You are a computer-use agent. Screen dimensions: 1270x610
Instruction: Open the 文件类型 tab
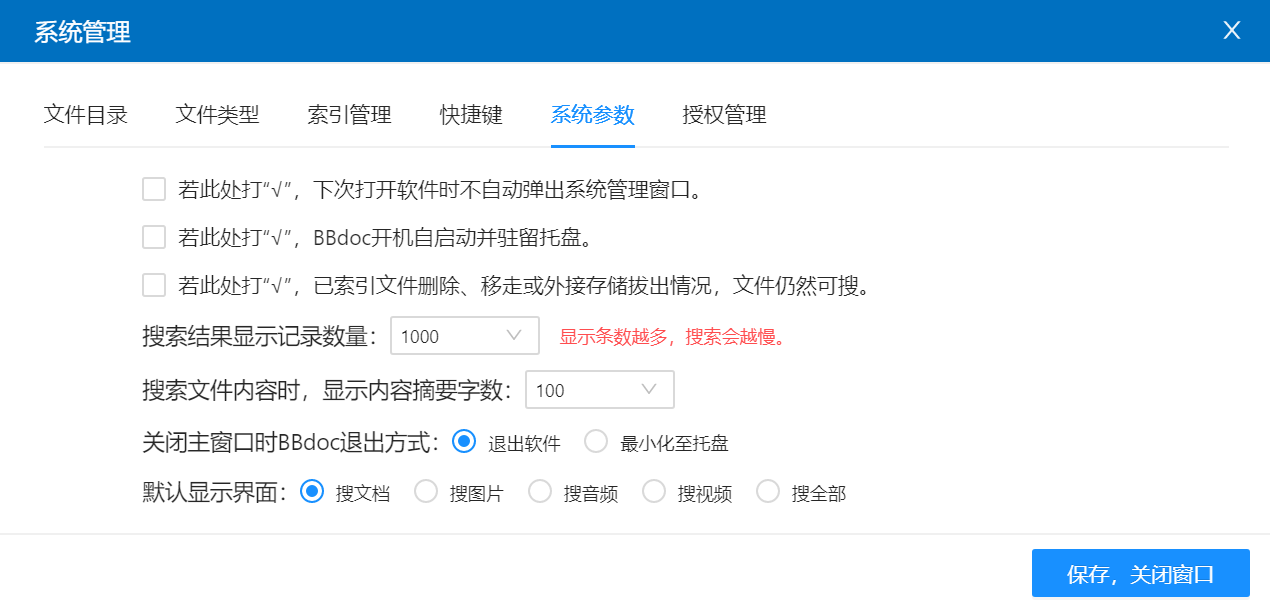point(218,115)
